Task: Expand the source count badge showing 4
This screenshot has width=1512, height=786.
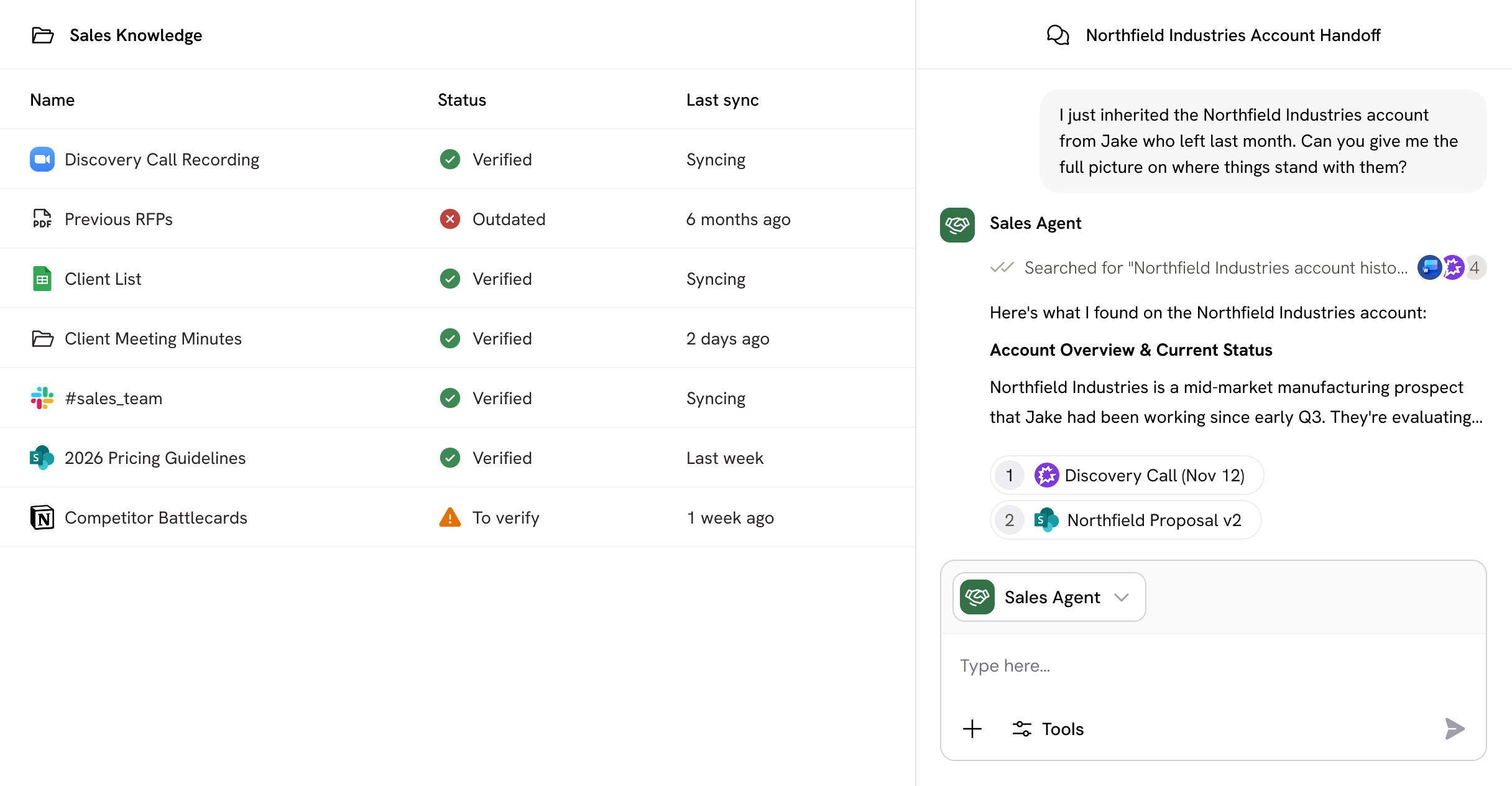Action: tap(1474, 267)
